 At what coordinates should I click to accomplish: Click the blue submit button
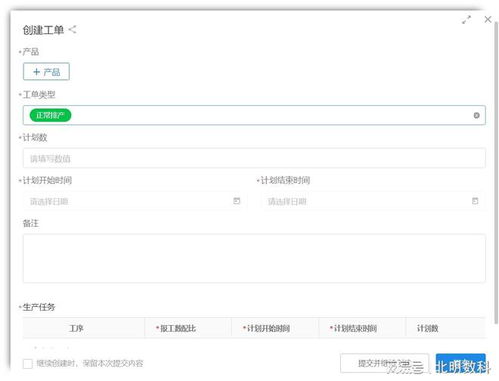(460, 363)
